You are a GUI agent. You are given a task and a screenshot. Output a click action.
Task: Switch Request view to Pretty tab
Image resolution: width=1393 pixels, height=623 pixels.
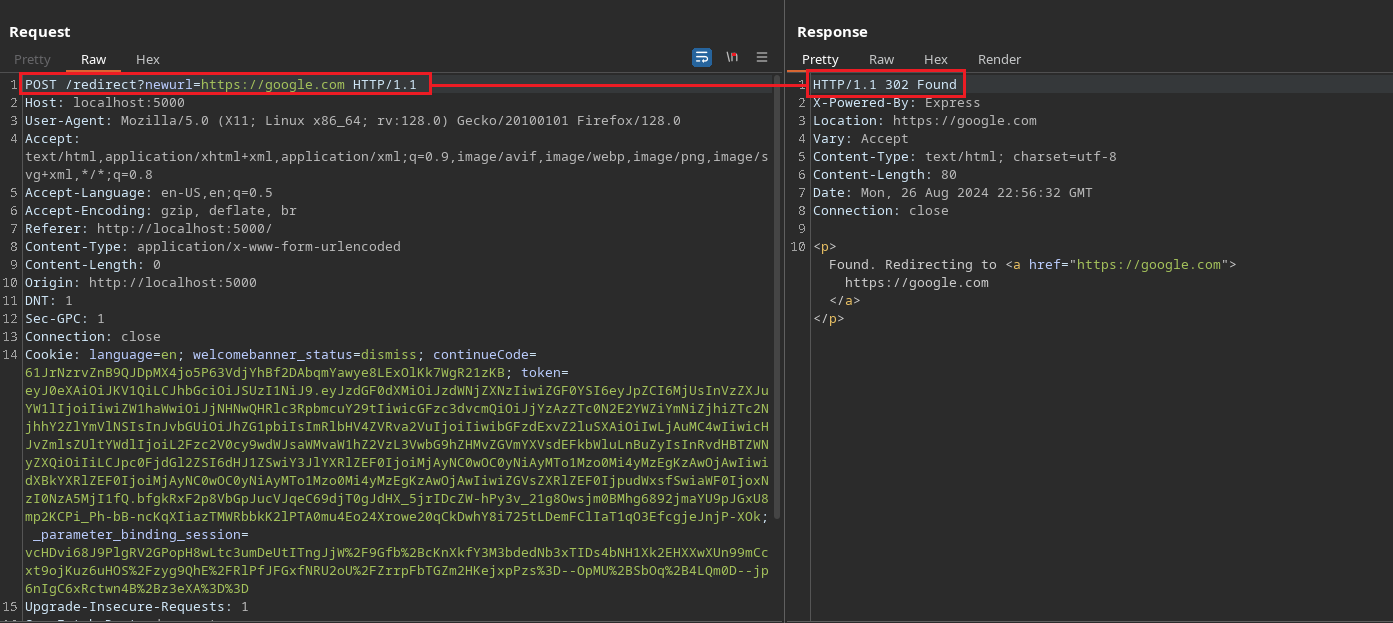tap(32, 60)
